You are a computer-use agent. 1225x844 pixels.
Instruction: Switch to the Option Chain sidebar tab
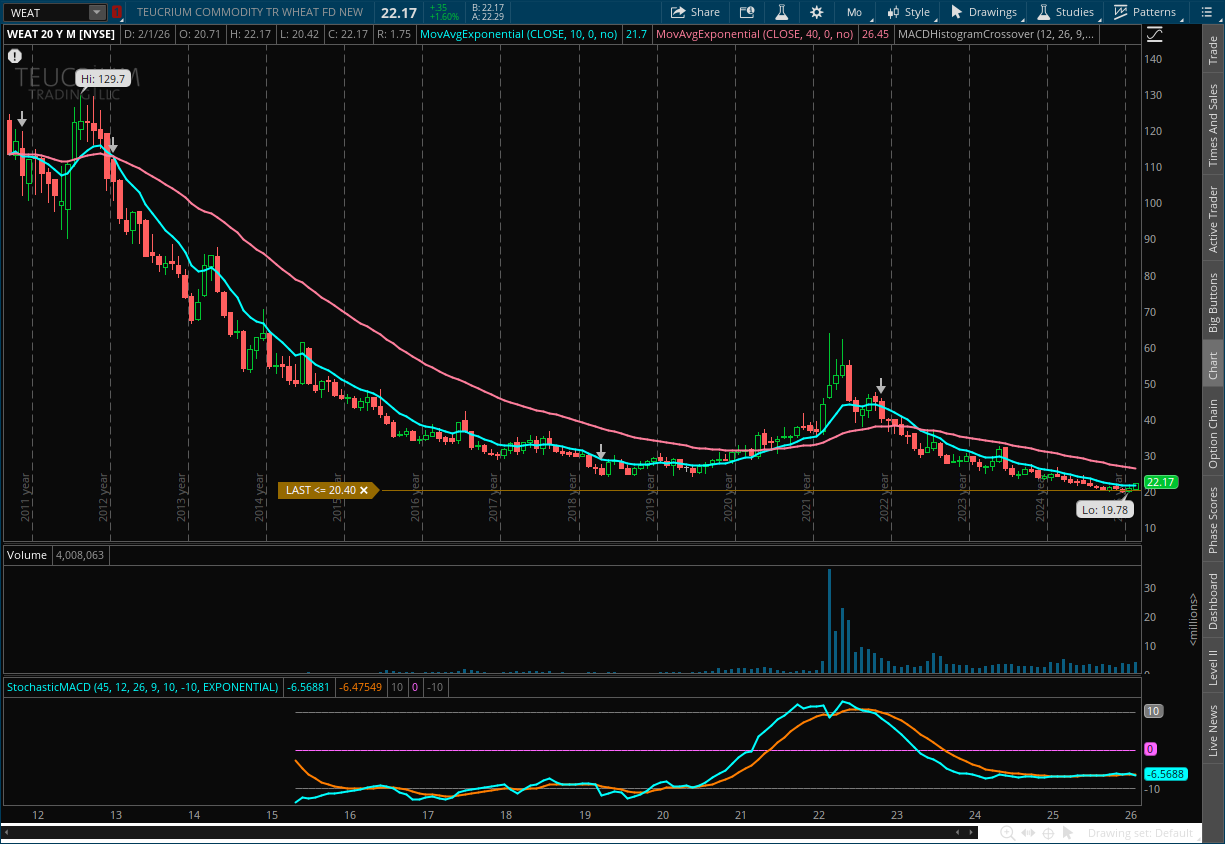coord(1213,434)
